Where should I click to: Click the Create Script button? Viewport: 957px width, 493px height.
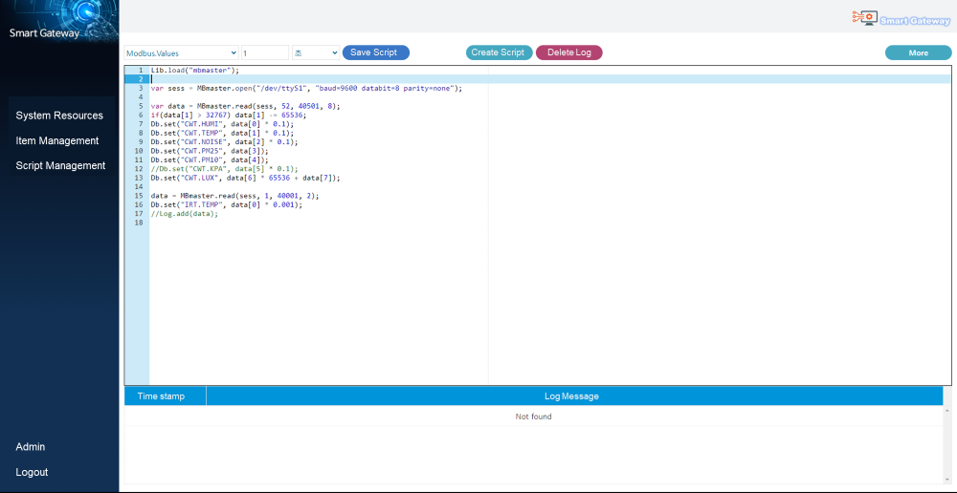pyautogui.click(x=499, y=52)
